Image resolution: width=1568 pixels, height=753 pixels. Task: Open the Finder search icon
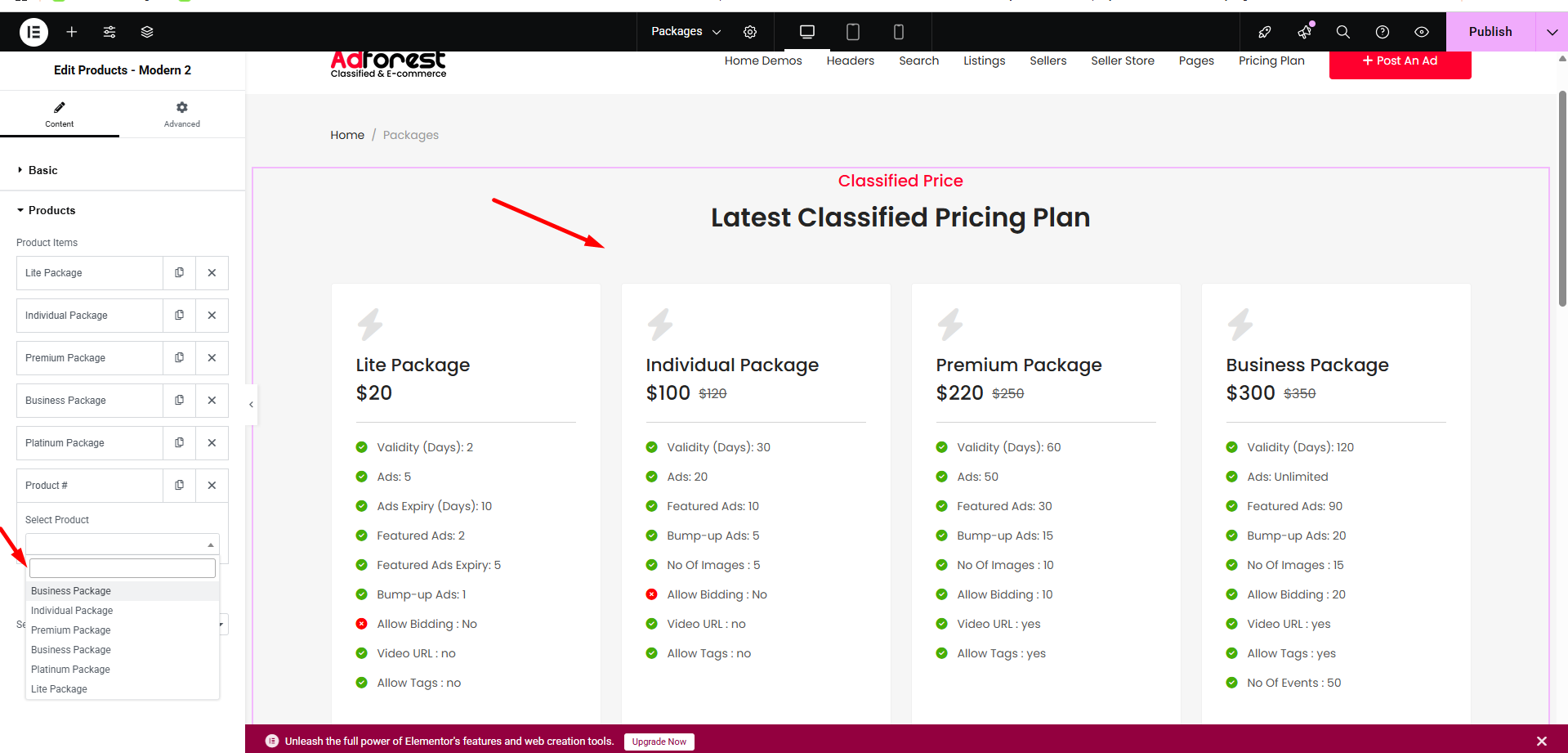click(1343, 32)
